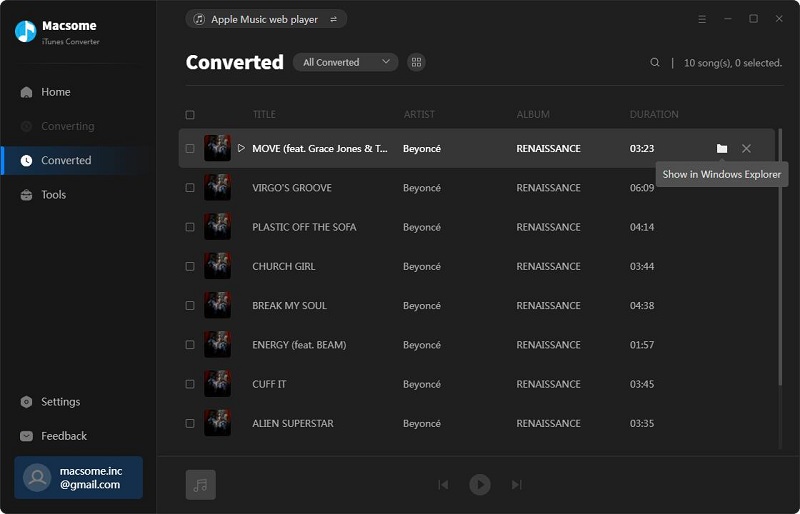
Task: Check the MOVE track checkbox
Action: tap(190, 149)
